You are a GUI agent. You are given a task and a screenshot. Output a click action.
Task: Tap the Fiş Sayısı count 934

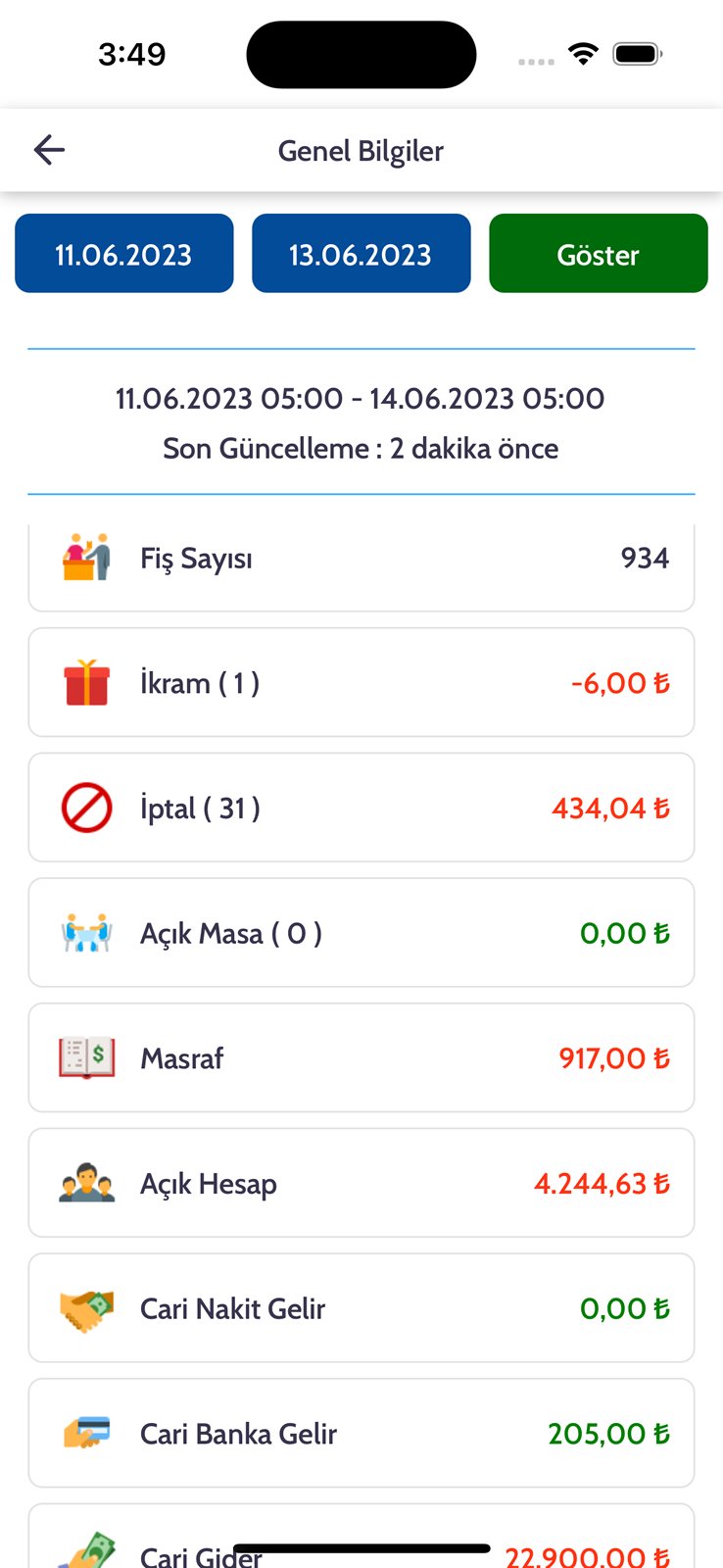pyautogui.click(x=645, y=558)
